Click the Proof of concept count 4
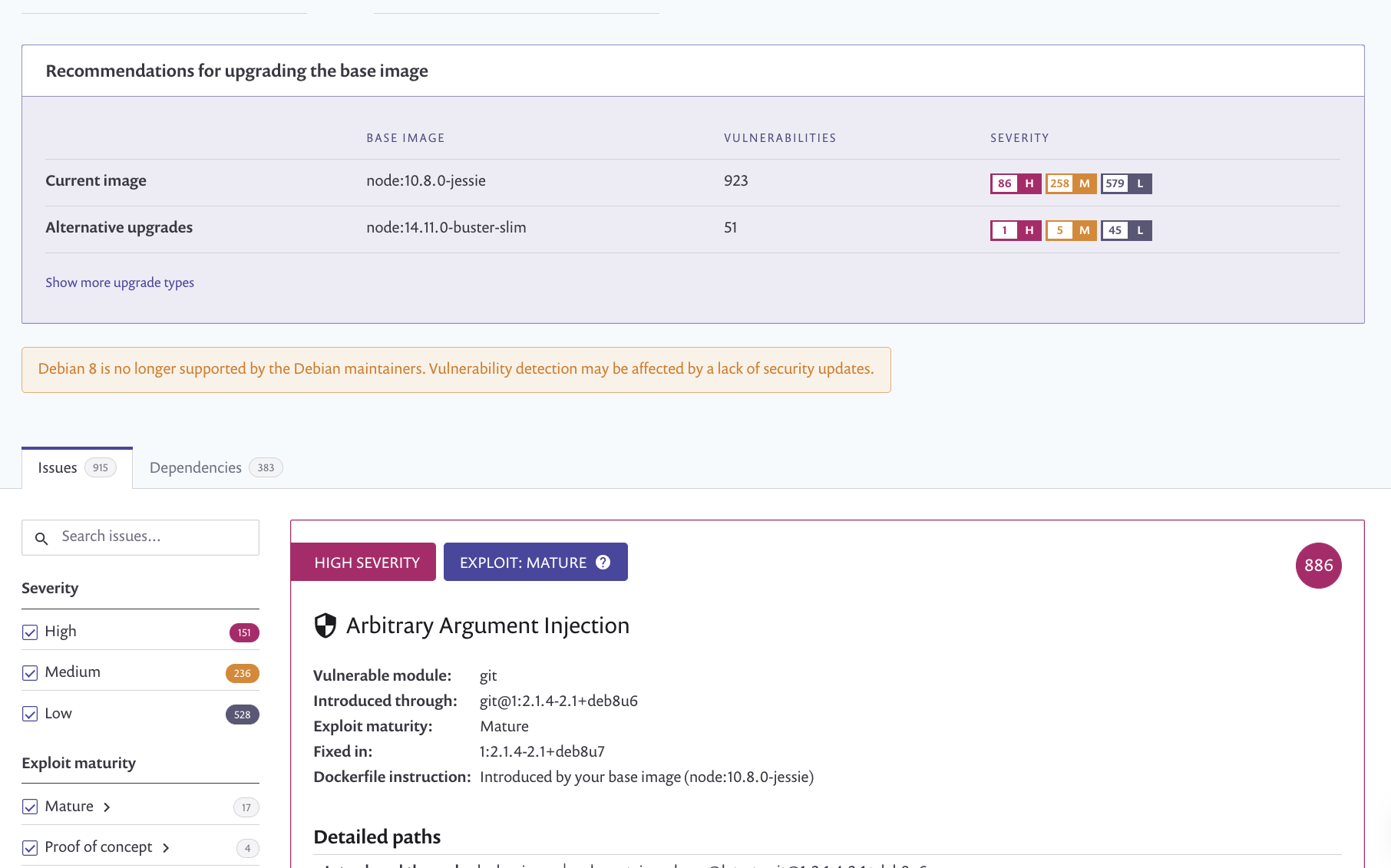The height and width of the screenshot is (868, 1391). pos(247,848)
